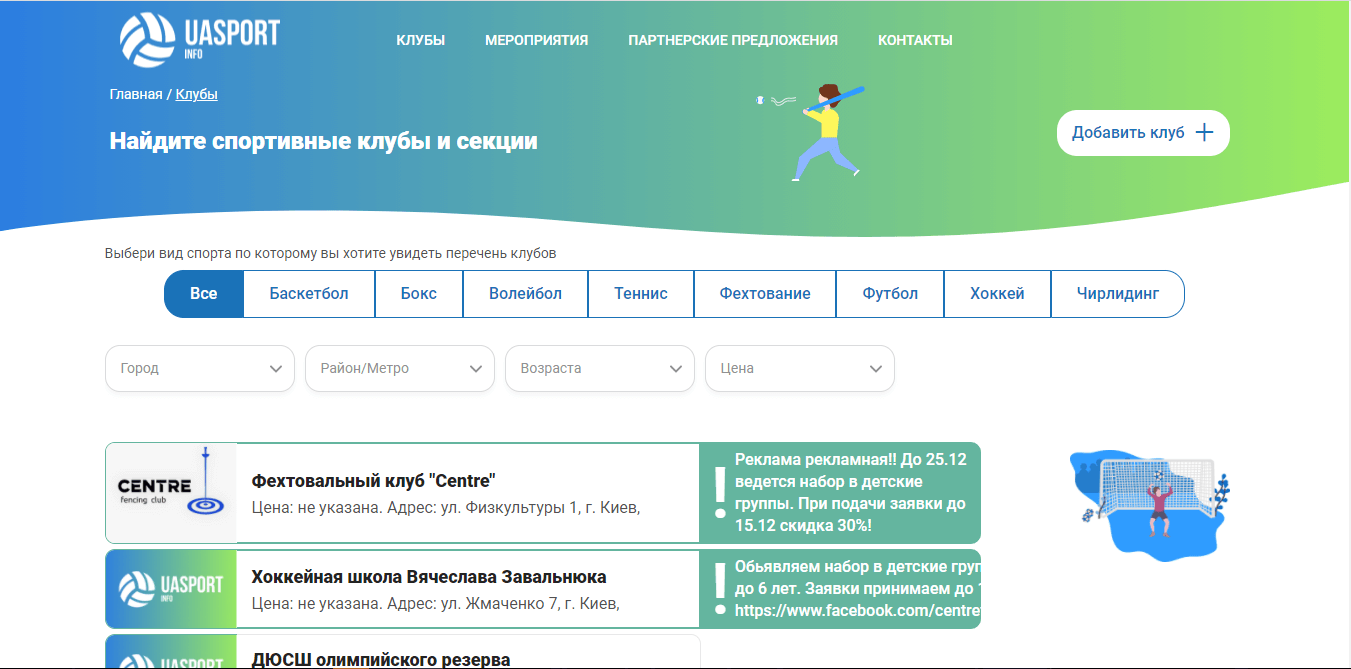The image size is (1351, 669).
Task: Open ДЮСШ олимпийского резерва listing
Action: pyautogui.click(x=381, y=659)
